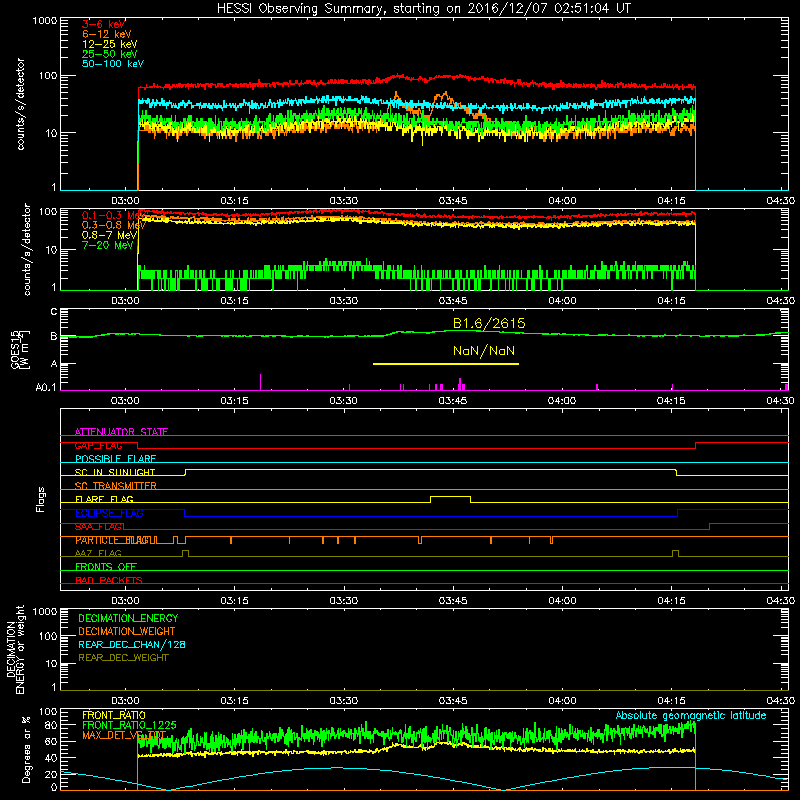The width and height of the screenshot is (800, 800).
Task: Select the POSSIBLE_FLARE flag label
Action: pyautogui.click(x=115, y=459)
